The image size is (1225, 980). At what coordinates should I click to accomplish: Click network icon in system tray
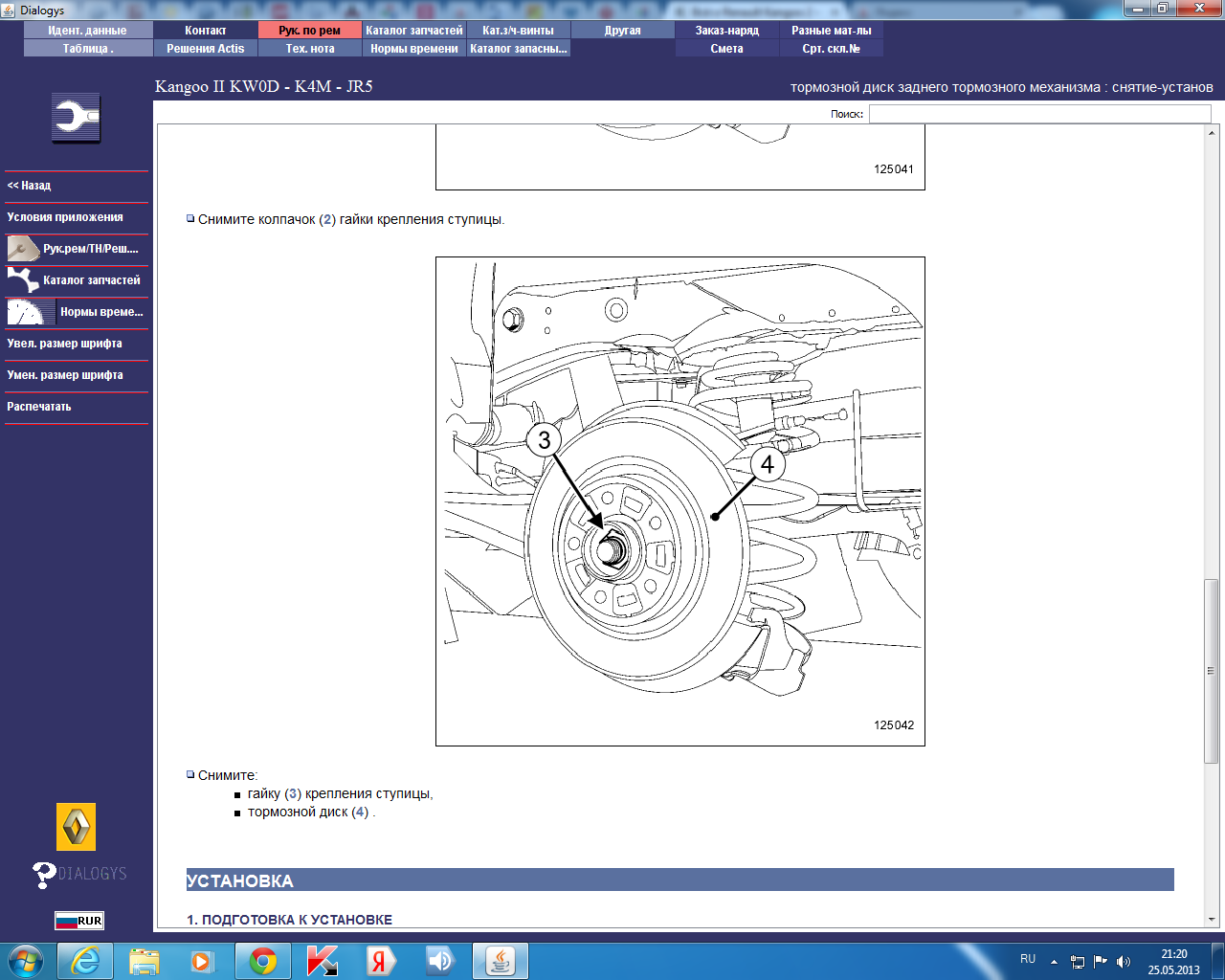[1078, 961]
